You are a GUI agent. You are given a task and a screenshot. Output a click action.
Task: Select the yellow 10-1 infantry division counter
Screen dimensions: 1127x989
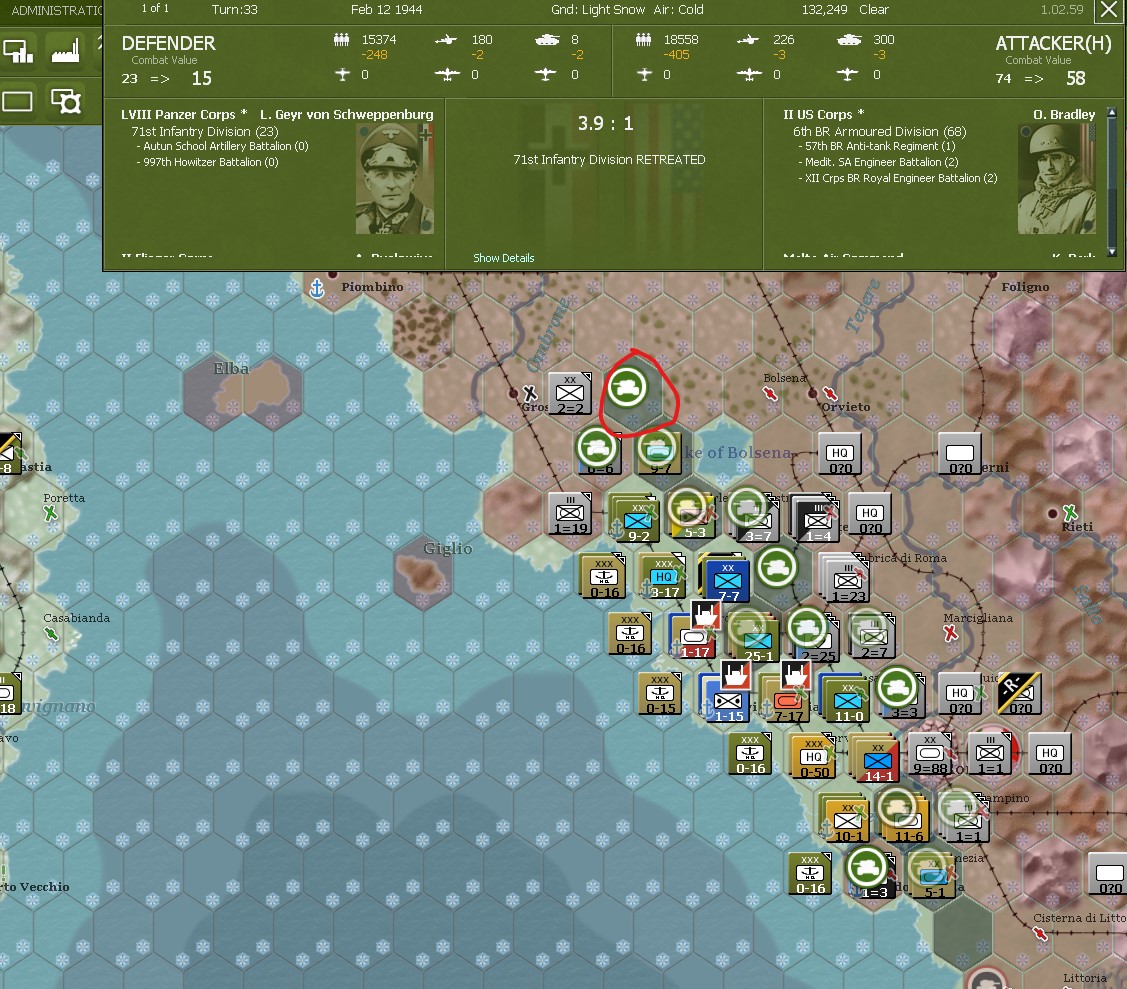tap(847, 821)
